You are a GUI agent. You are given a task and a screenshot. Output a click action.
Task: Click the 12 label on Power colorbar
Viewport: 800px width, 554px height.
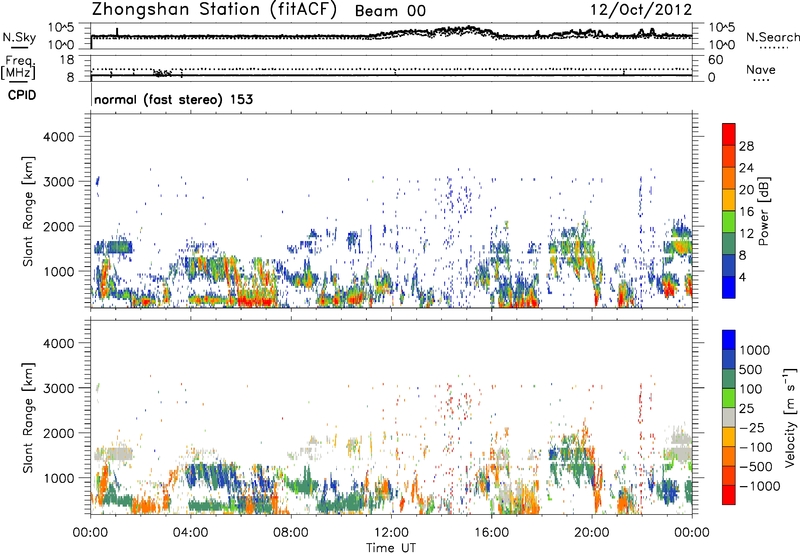746,234
